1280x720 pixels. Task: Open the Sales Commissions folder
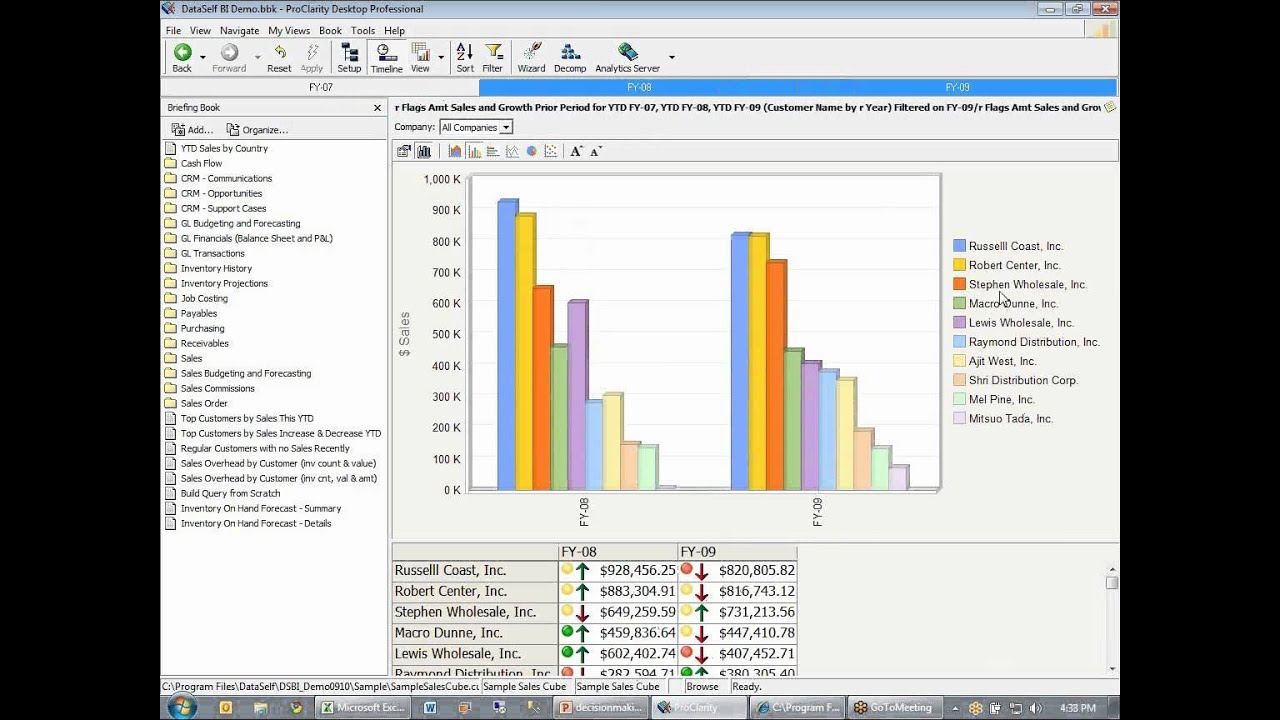[217, 388]
